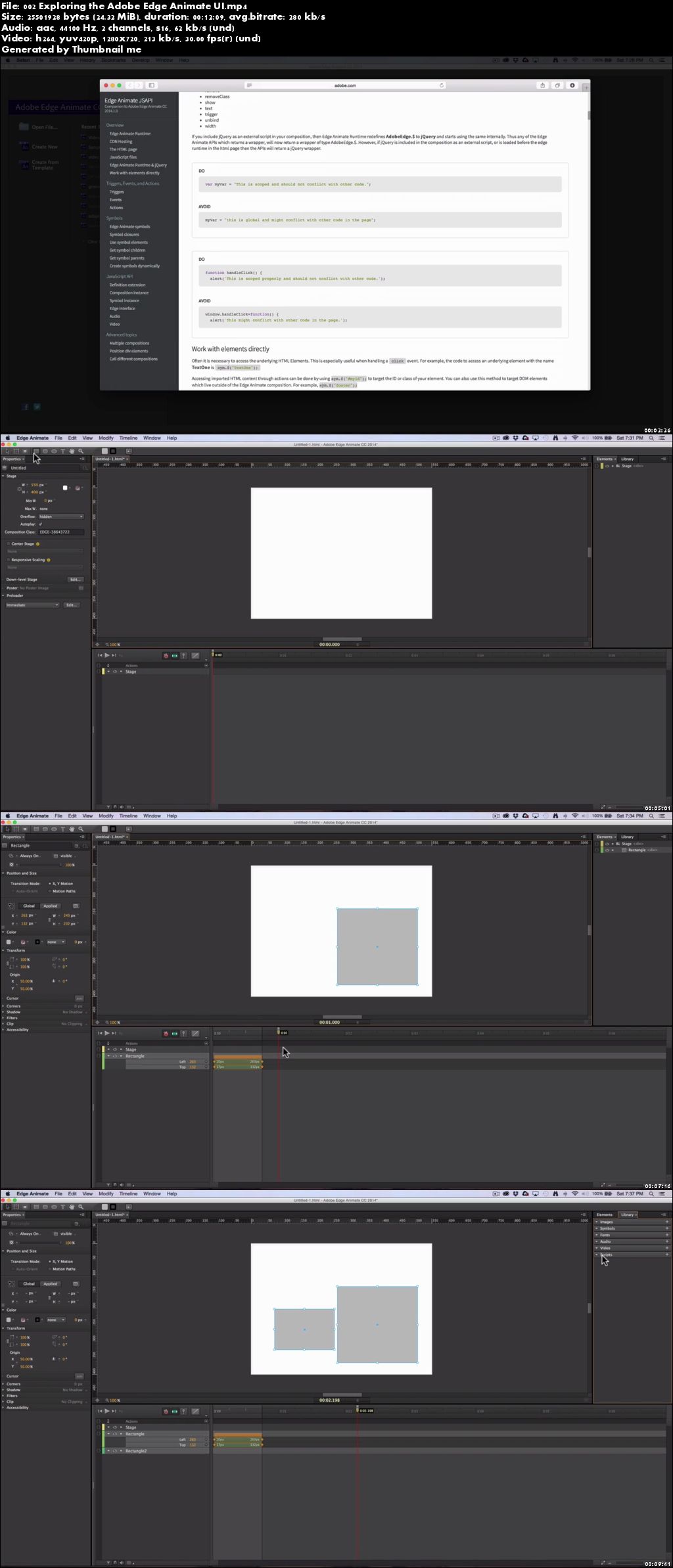Toggle the Autoplay checkbox
673x1568 pixels.
coord(41,524)
